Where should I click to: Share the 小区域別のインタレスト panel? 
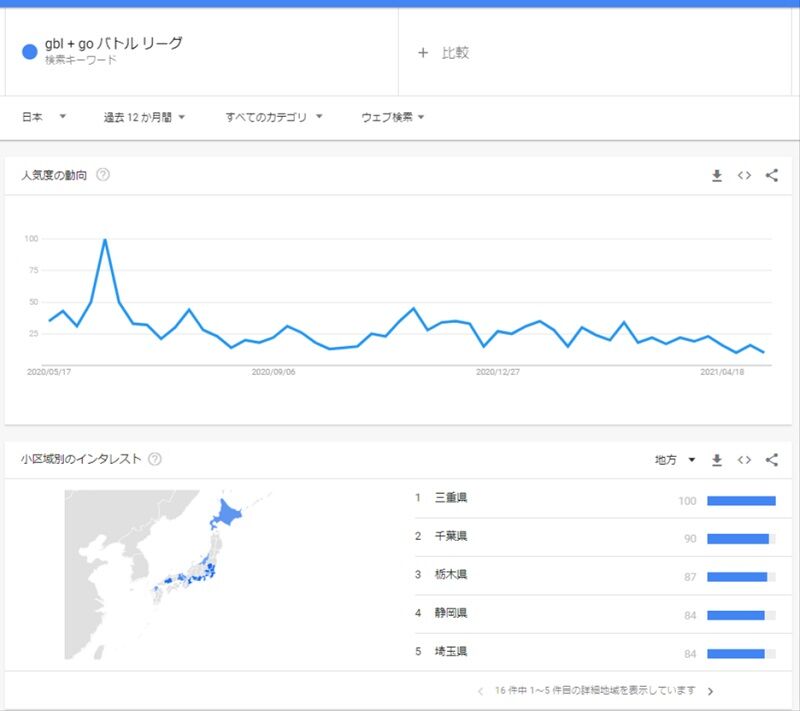(x=772, y=460)
